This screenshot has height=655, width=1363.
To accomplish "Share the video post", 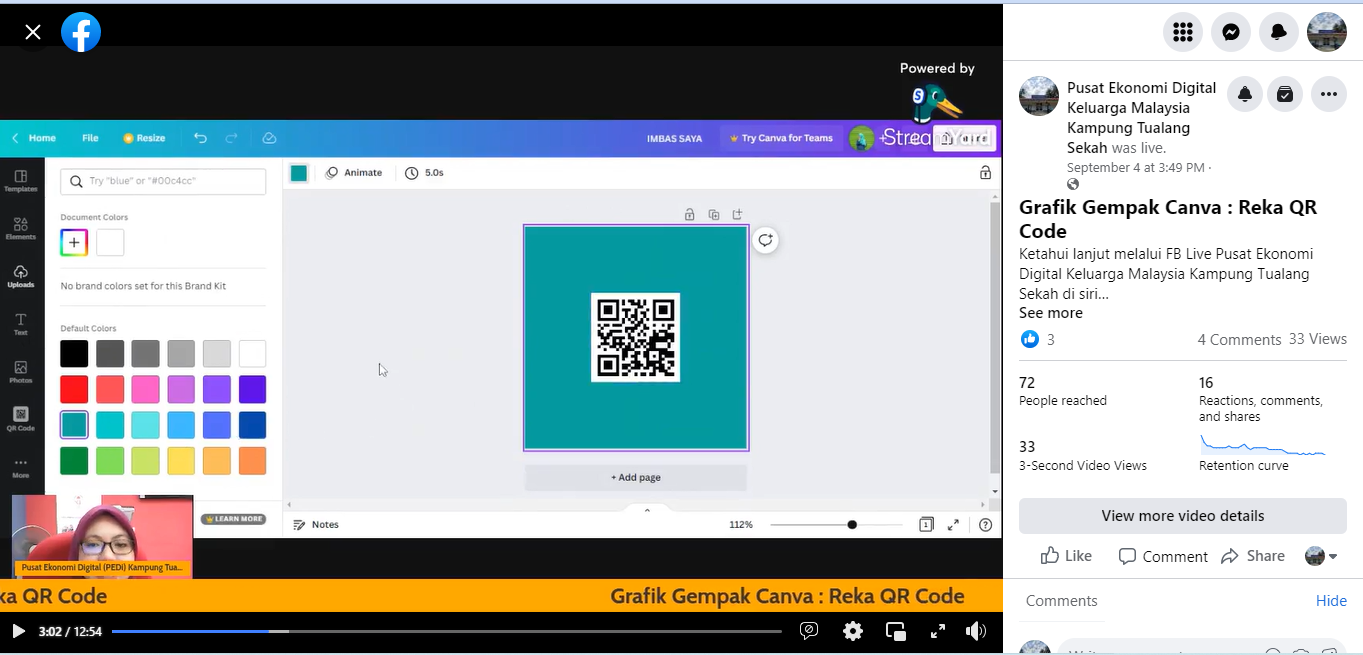I will coord(1253,556).
